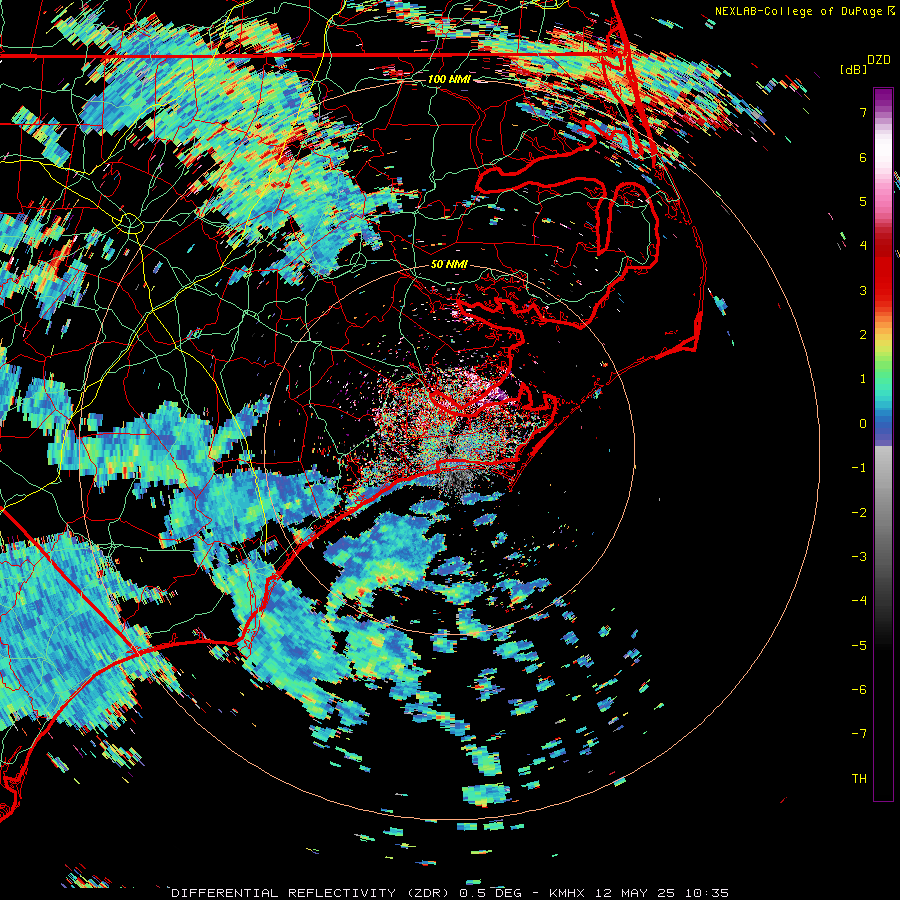Click the -4 value on the color scale

point(859,601)
